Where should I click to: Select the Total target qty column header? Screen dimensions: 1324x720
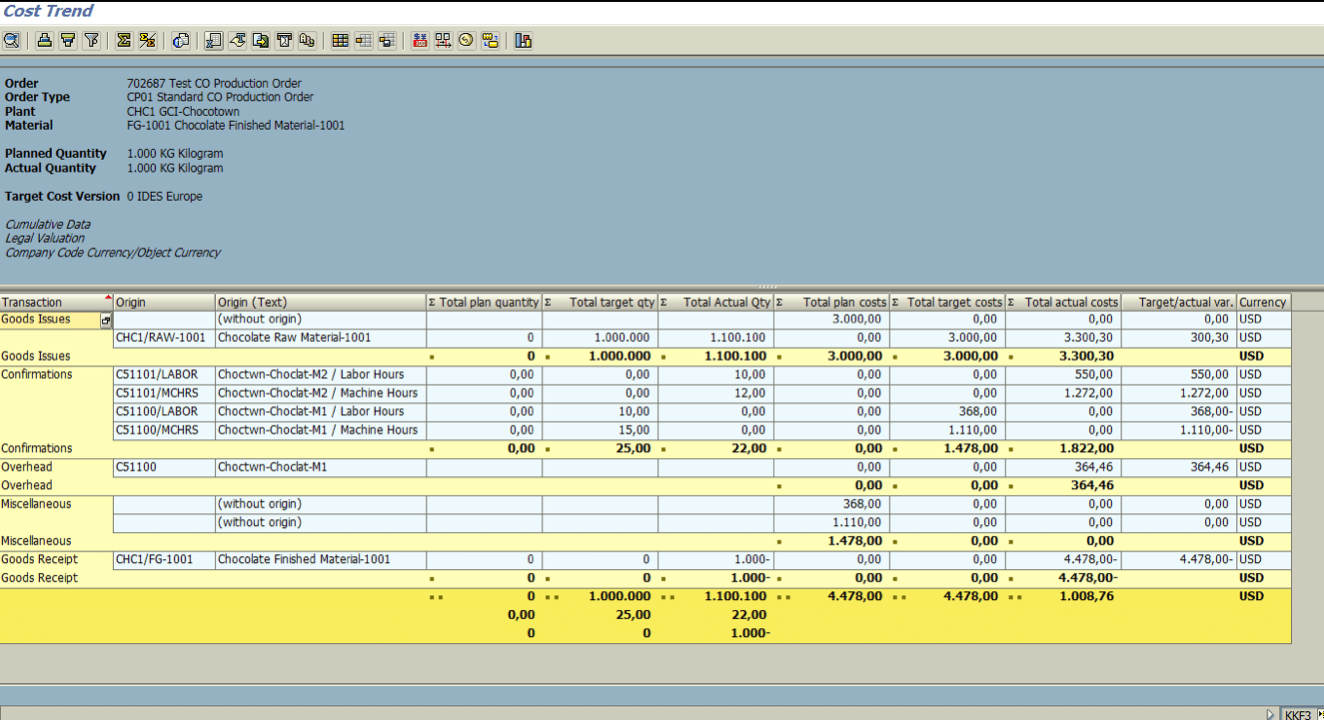coord(600,302)
